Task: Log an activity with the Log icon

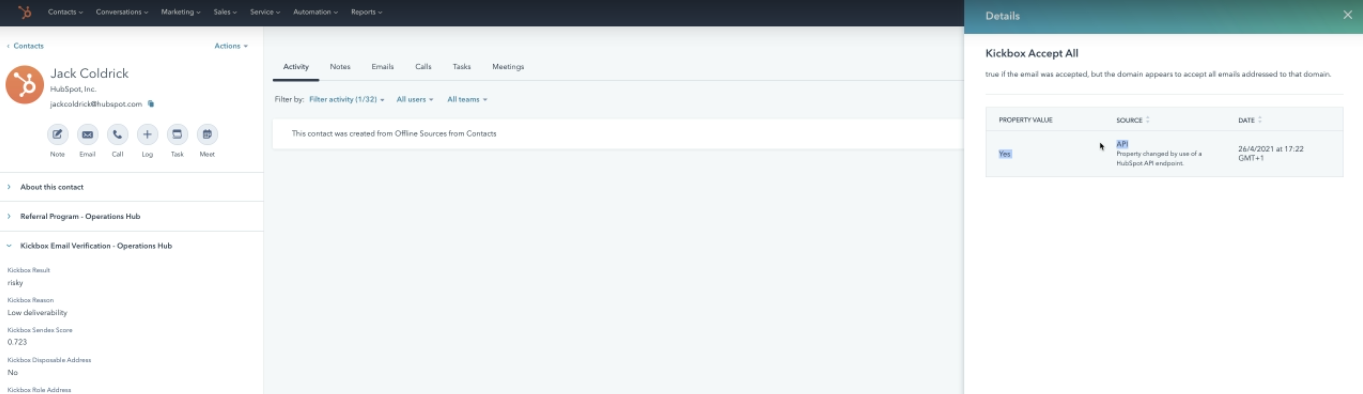Action: [x=147, y=134]
